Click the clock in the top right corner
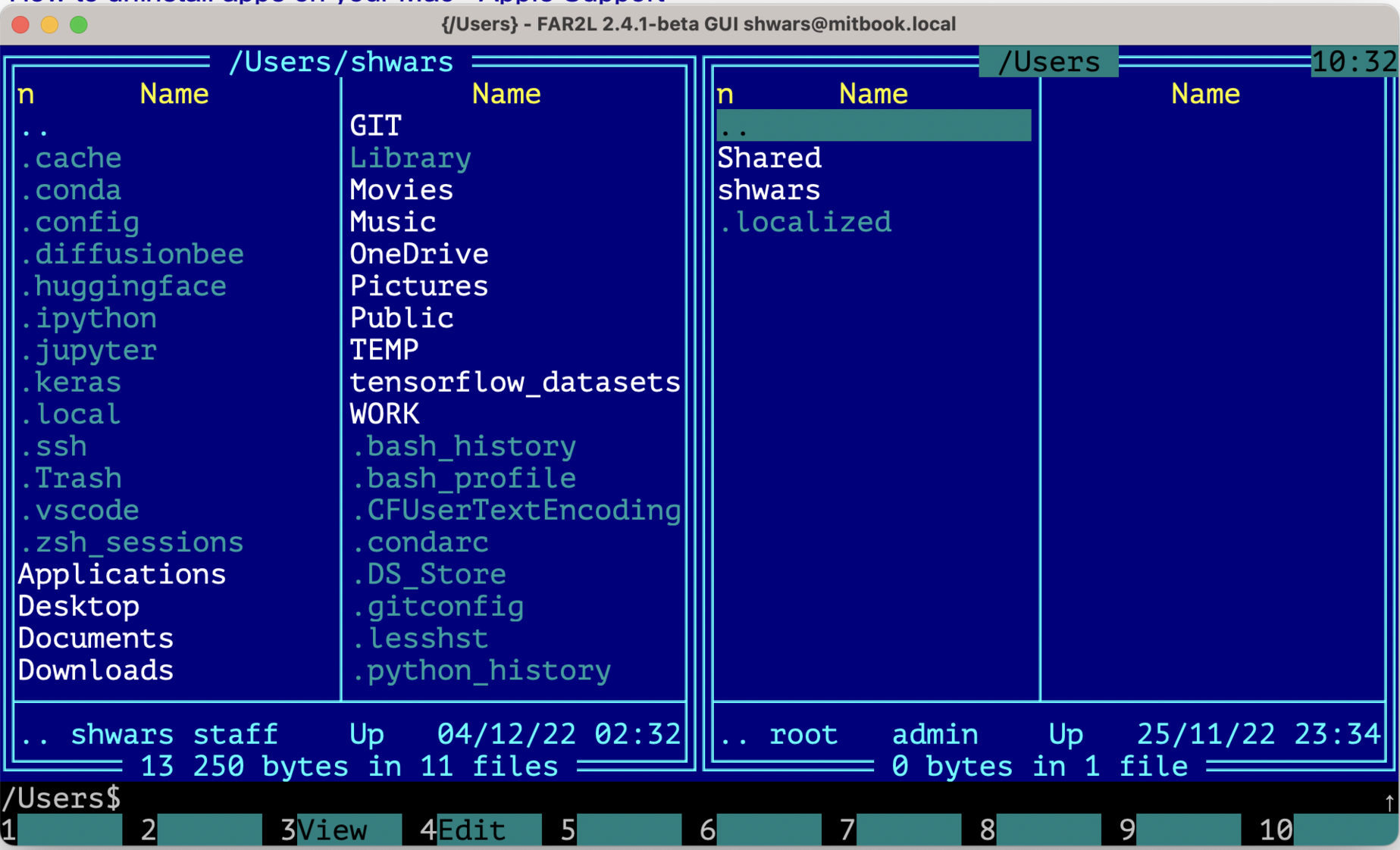Viewport: 1400px width, 850px height. point(1354,62)
